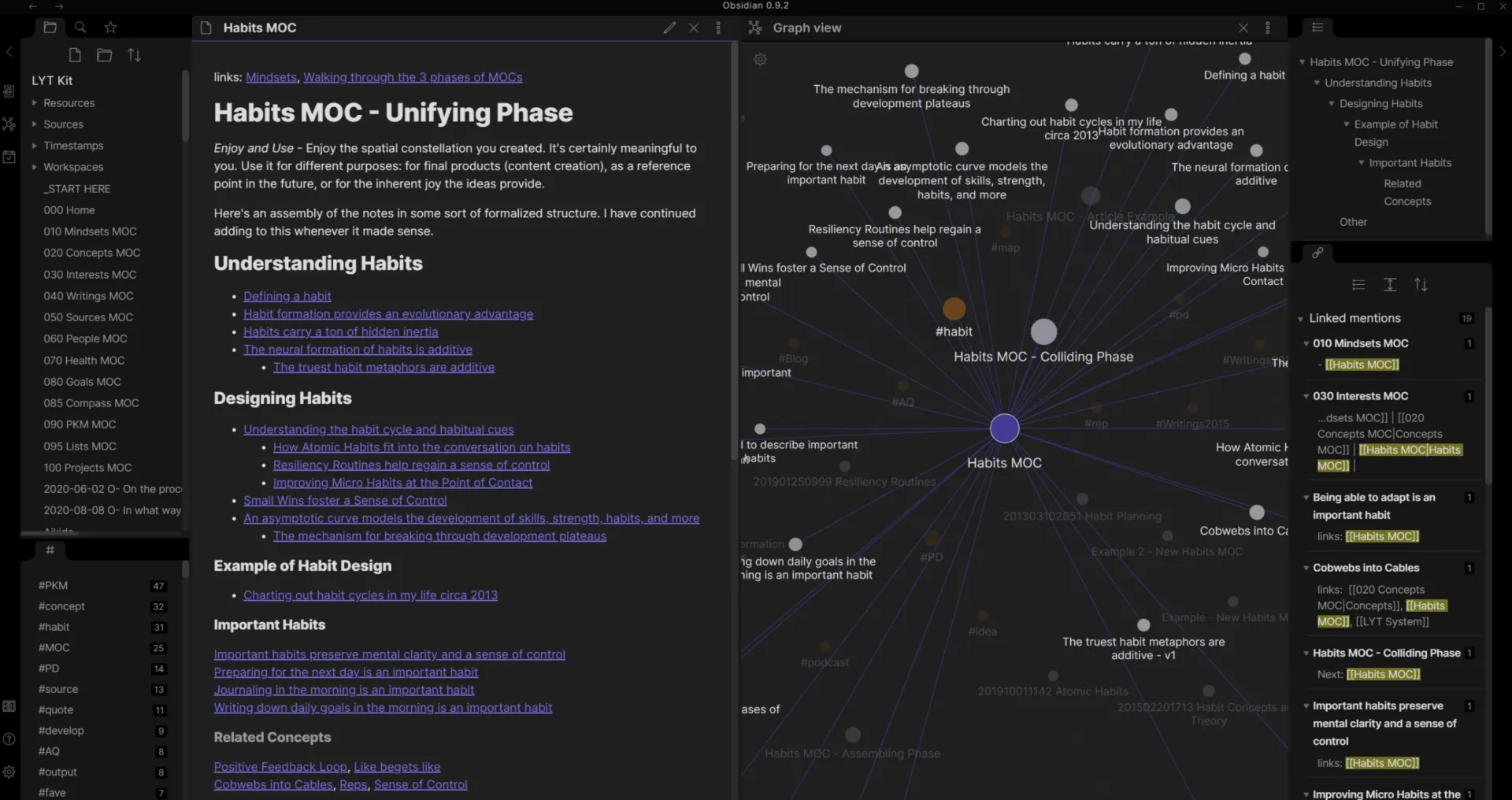This screenshot has width=1512, height=800.
Task: Click the Defining a habit graph node
Action: point(1245,58)
